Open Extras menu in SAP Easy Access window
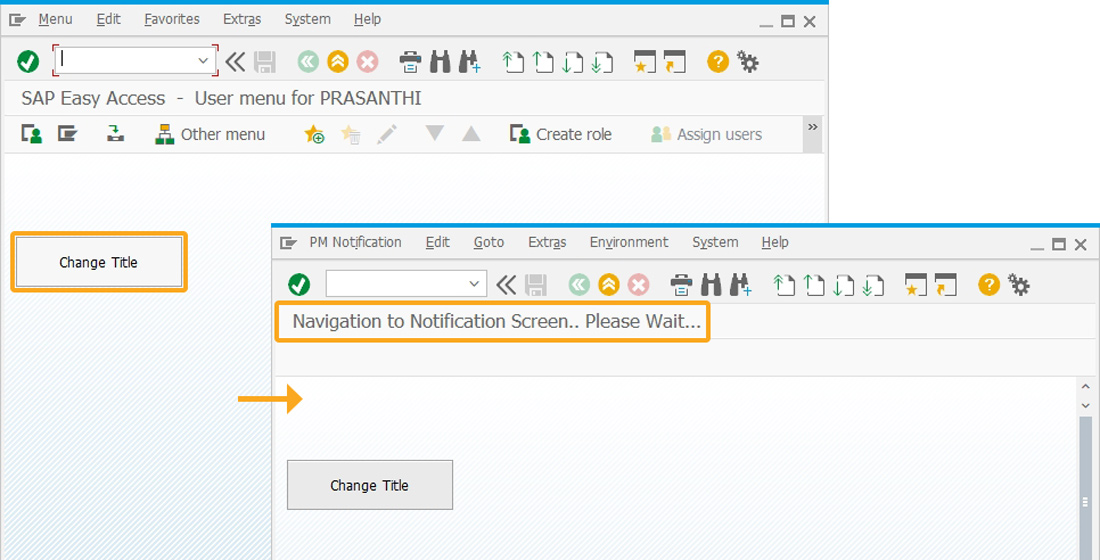 242,20
